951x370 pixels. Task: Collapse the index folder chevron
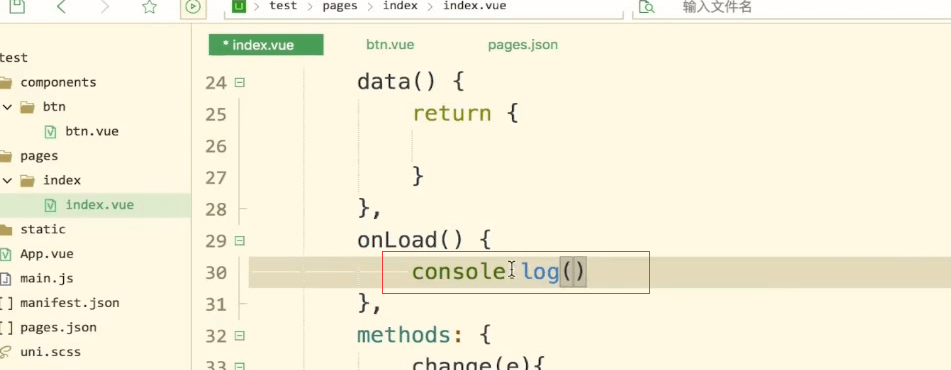7,180
